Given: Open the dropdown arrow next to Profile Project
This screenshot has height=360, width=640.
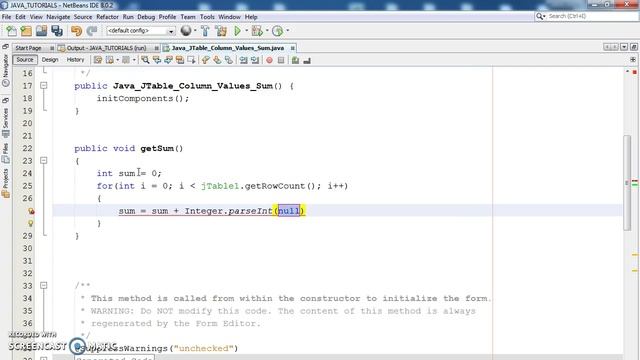Looking at the screenshot, I should click(288, 31).
